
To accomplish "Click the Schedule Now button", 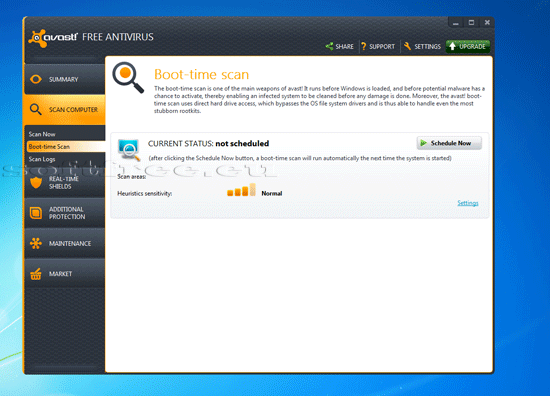I will point(449,143).
